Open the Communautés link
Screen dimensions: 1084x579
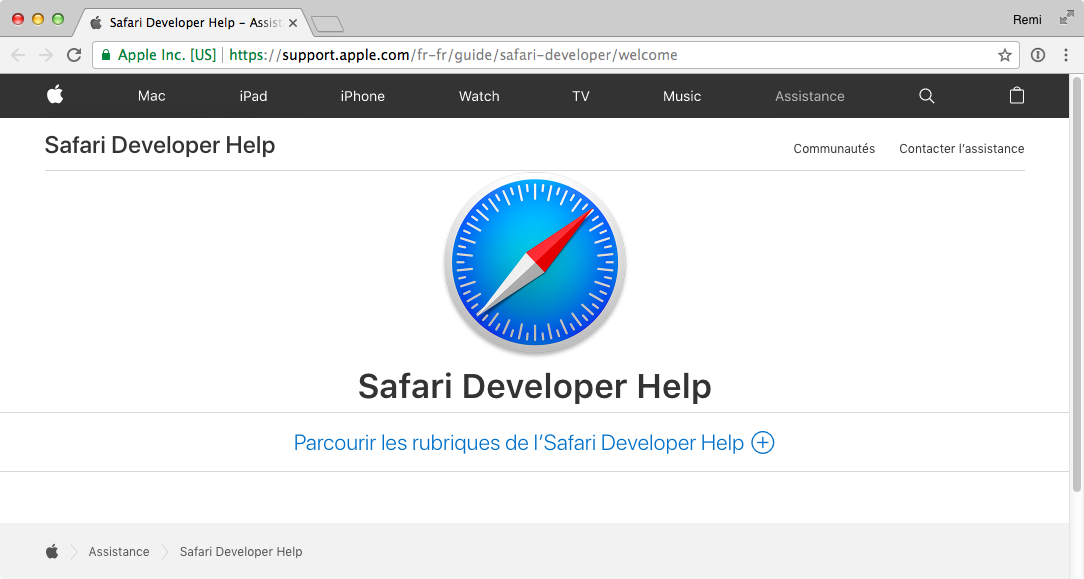click(x=834, y=149)
